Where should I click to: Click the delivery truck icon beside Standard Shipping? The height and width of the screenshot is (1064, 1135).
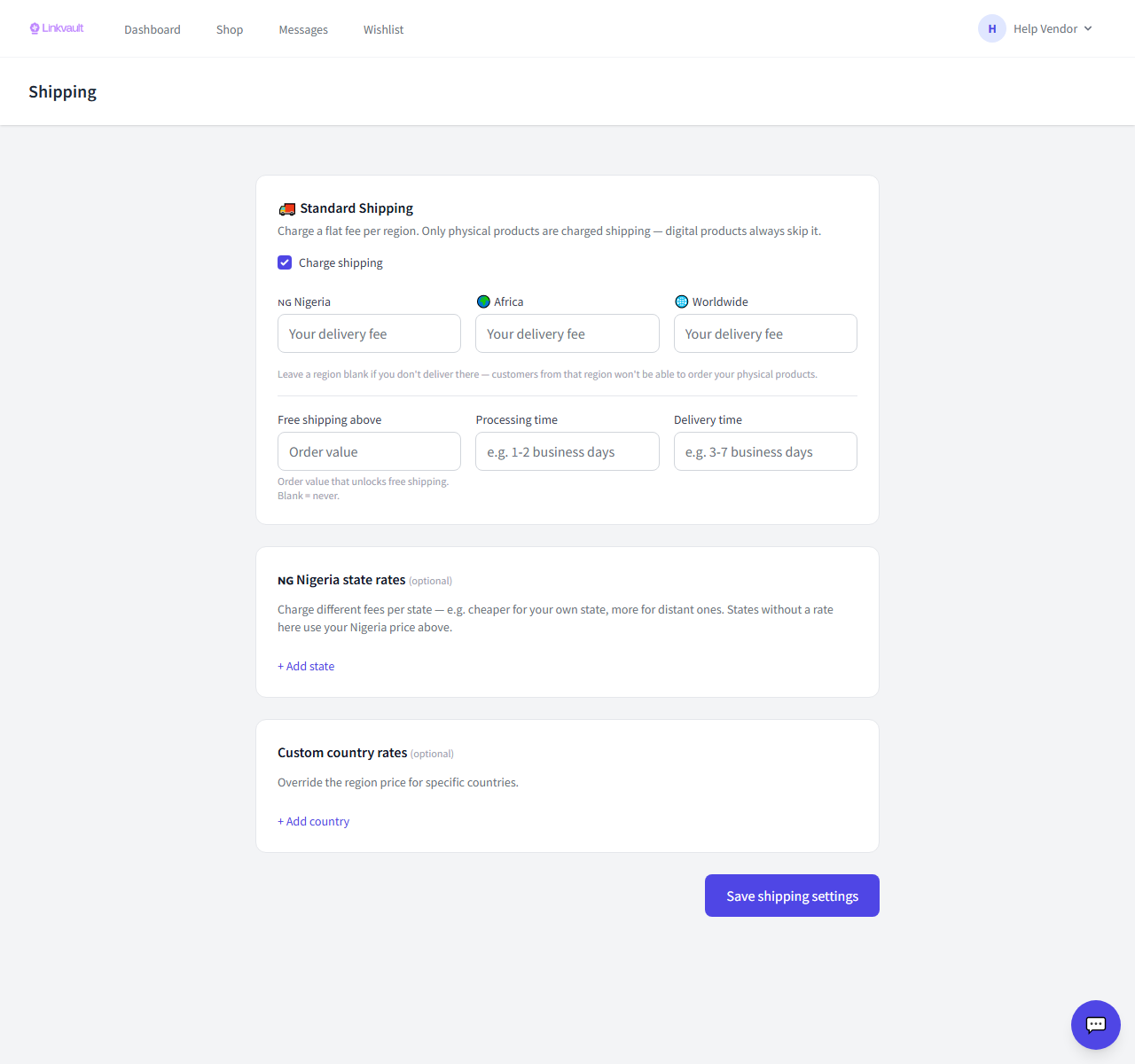tap(286, 208)
